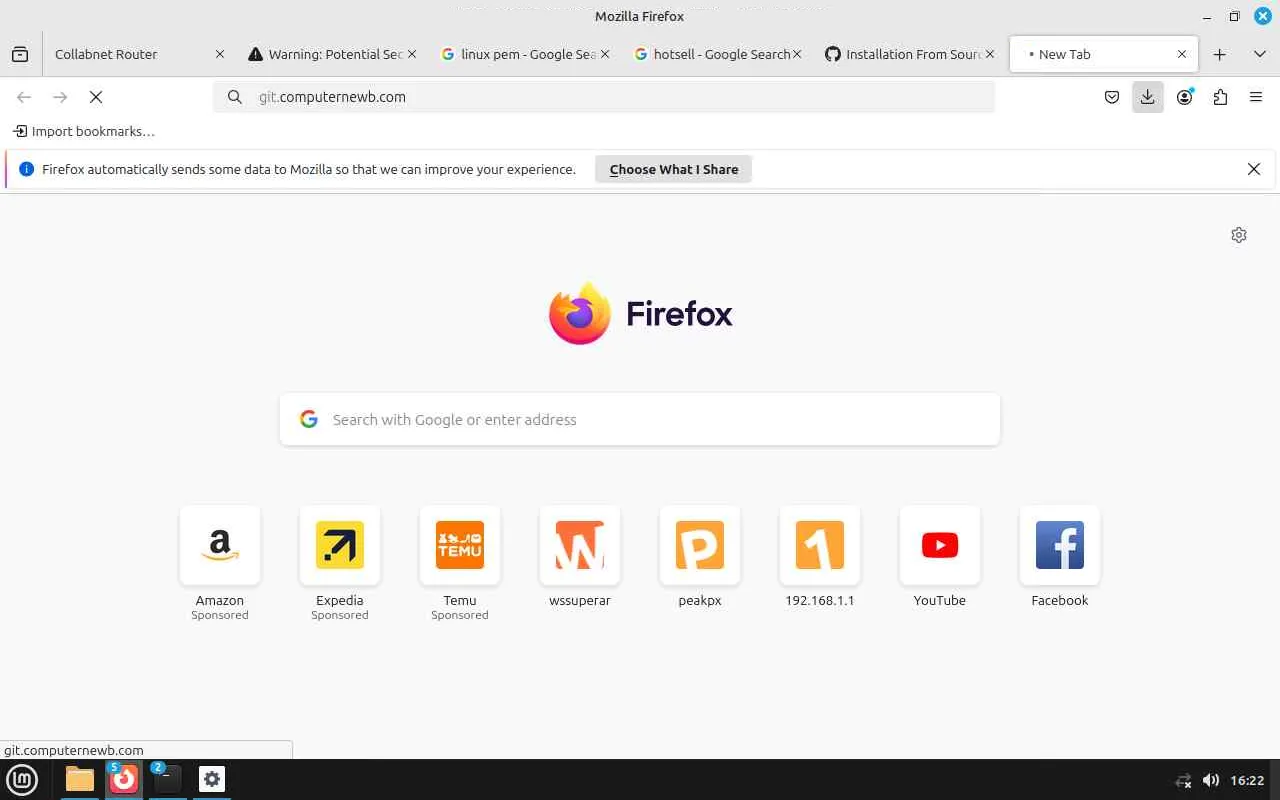Personalize the new tab with gear icon
The width and height of the screenshot is (1280, 800).
pos(1239,235)
